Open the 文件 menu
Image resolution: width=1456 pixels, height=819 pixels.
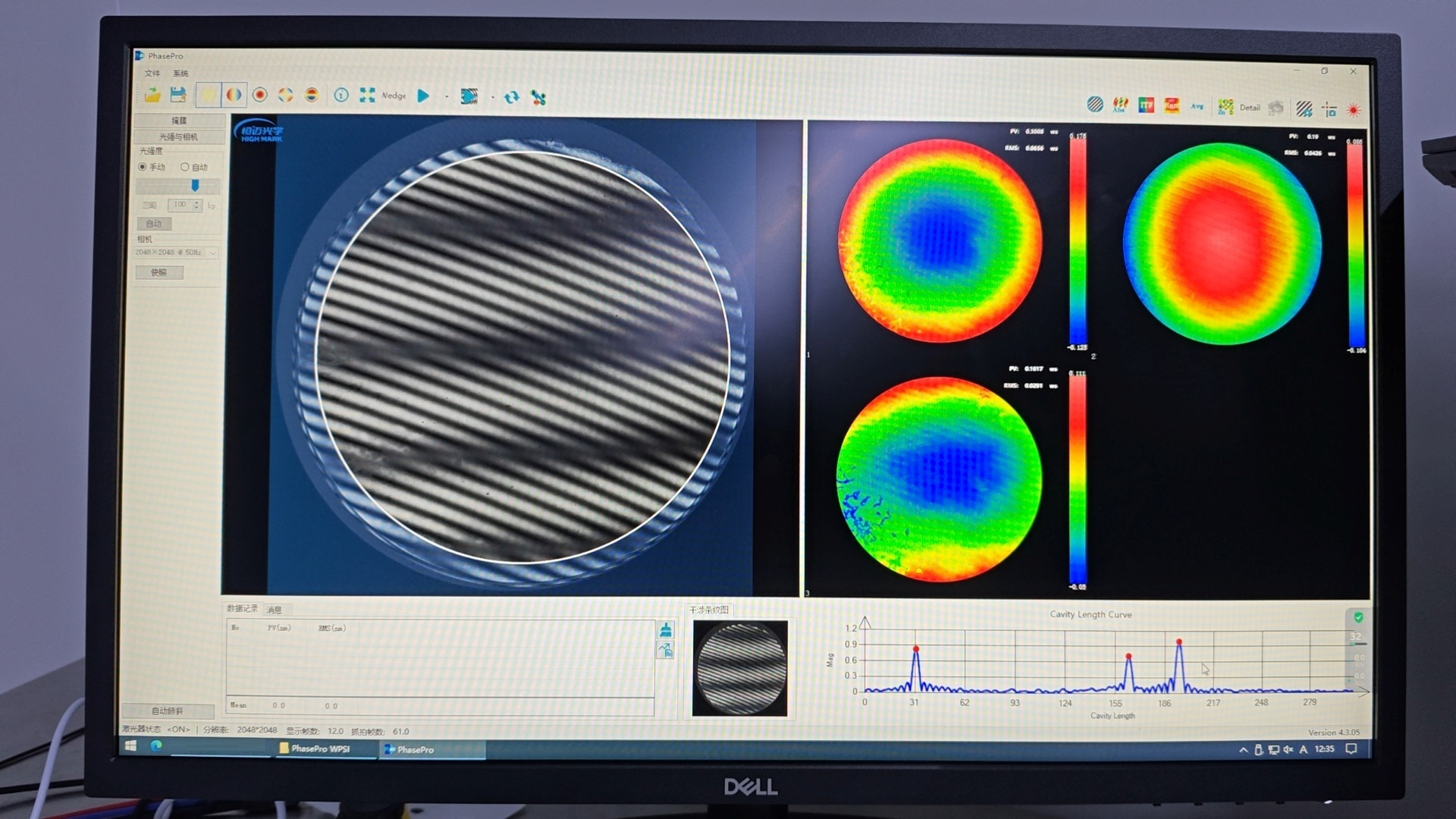pyautogui.click(x=152, y=74)
